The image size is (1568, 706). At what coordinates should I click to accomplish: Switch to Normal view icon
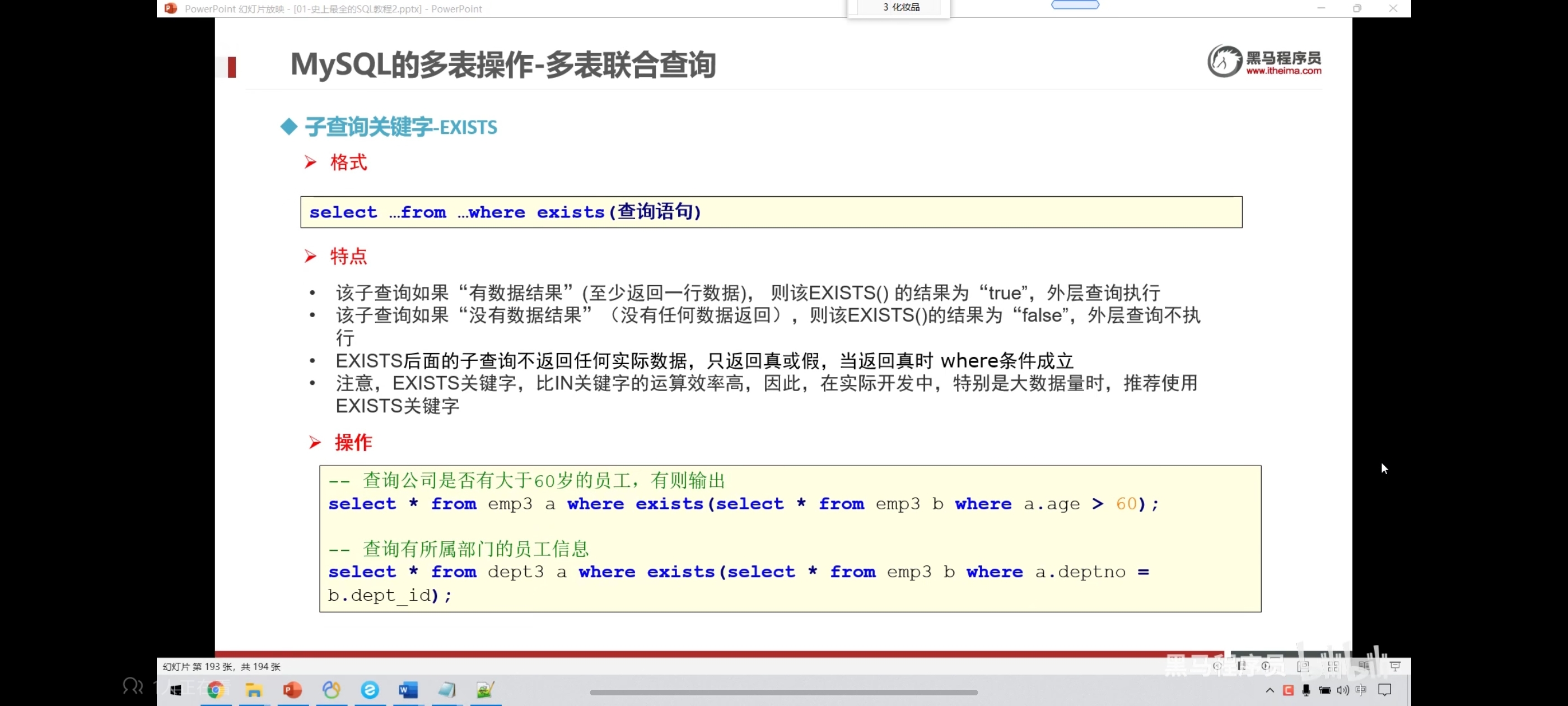[x=1303, y=667]
